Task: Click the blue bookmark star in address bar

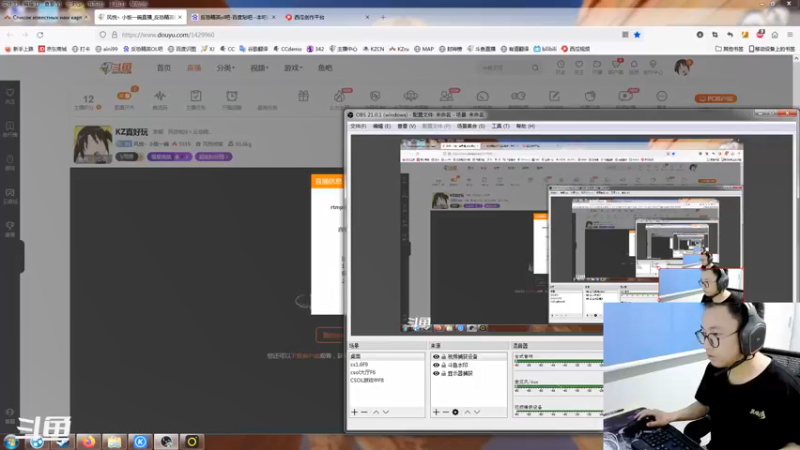Action: [x=637, y=35]
